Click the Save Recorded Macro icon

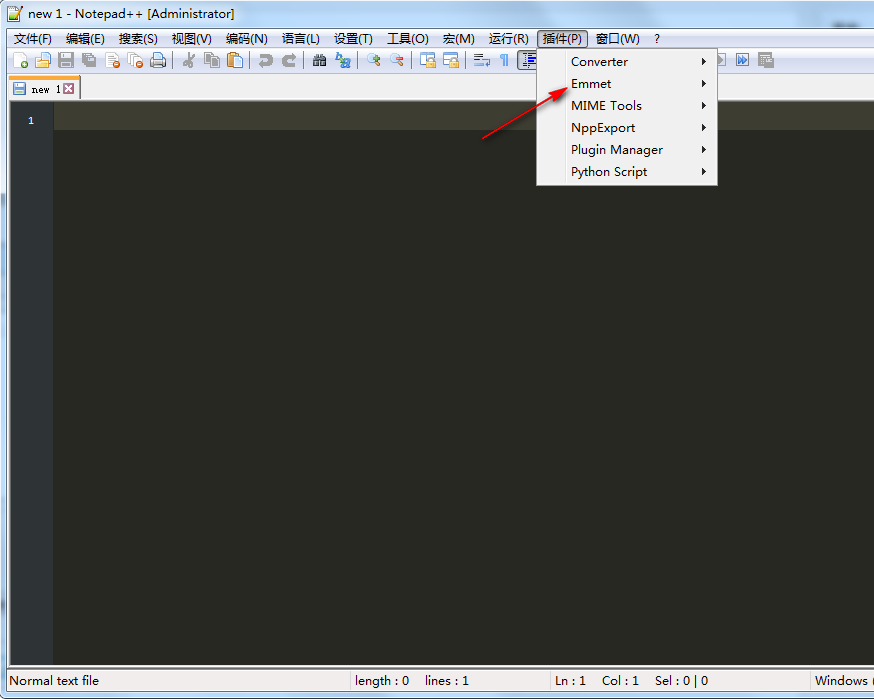click(766, 60)
